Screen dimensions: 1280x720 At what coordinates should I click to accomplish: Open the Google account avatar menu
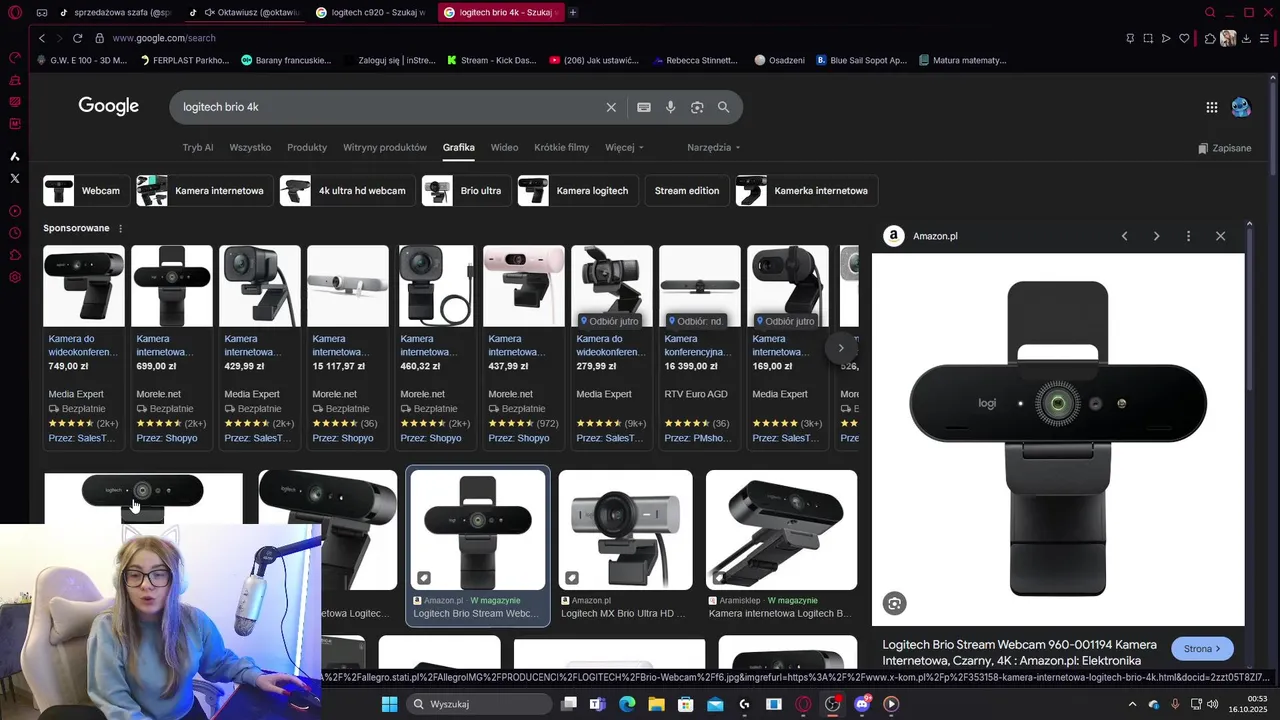(1241, 107)
